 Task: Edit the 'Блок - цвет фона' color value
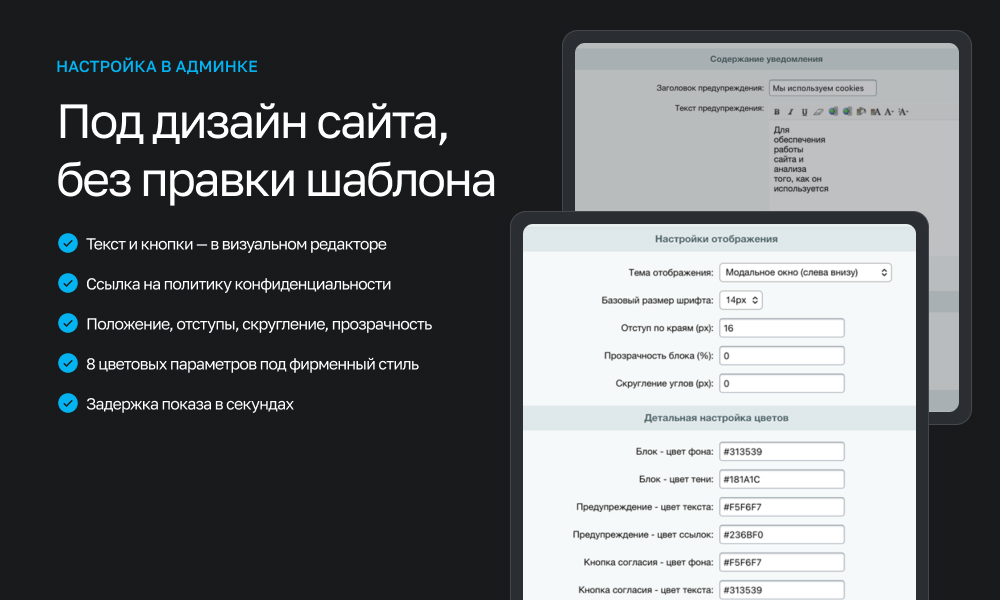coord(782,451)
